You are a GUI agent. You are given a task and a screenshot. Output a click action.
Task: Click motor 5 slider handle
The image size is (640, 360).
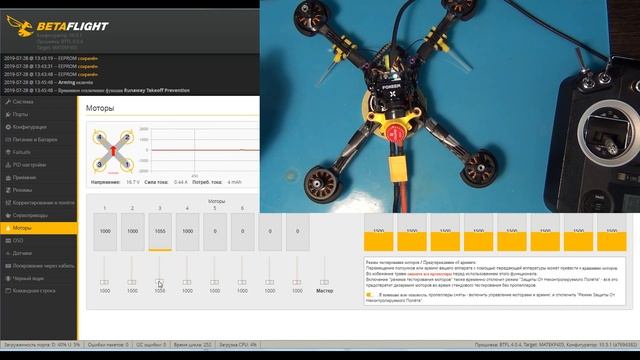click(x=214, y=282)
